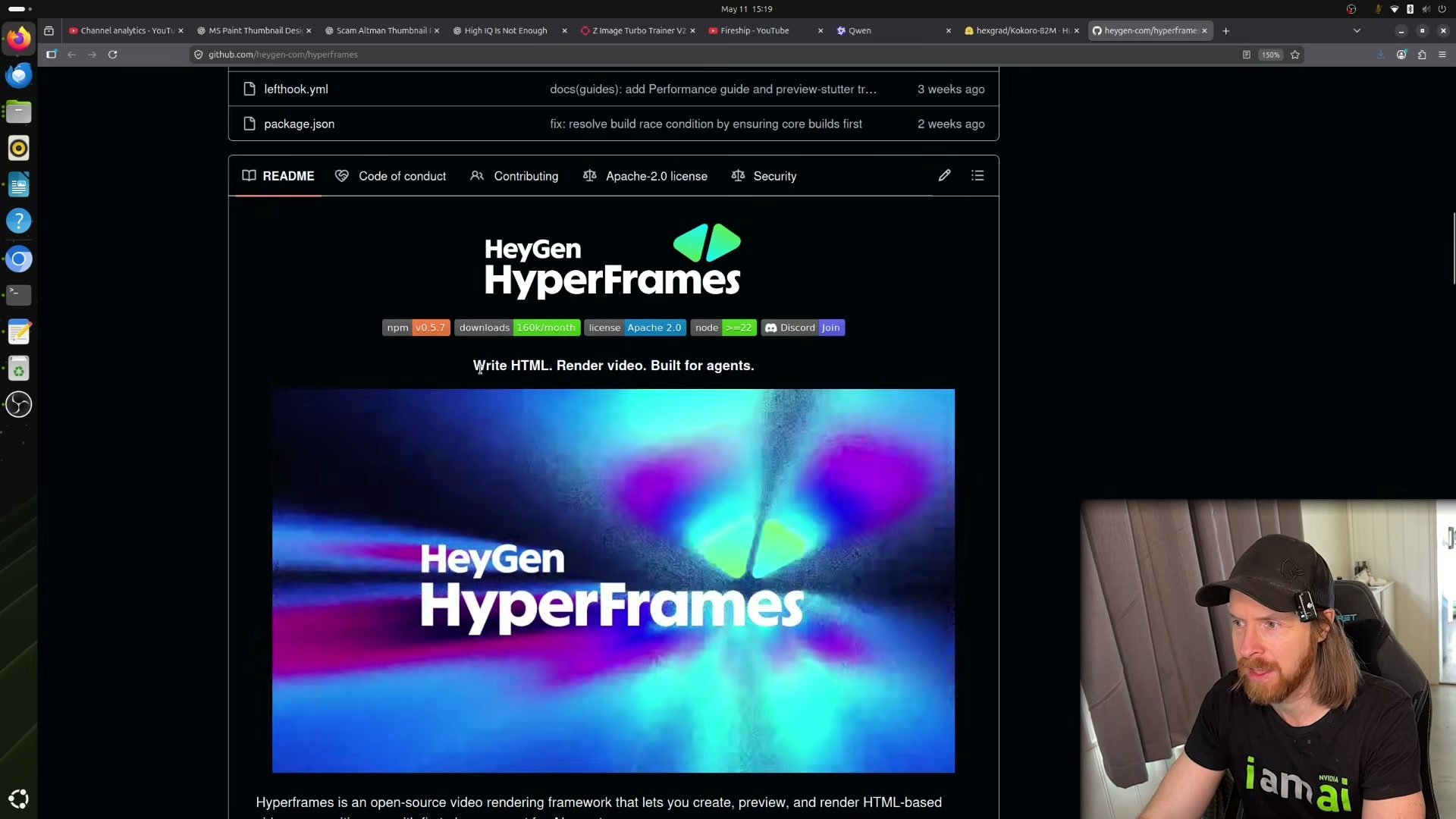1456x819 pixels.
Task: Open Thunderbird mail from the dock
Action: coord(19,75)
